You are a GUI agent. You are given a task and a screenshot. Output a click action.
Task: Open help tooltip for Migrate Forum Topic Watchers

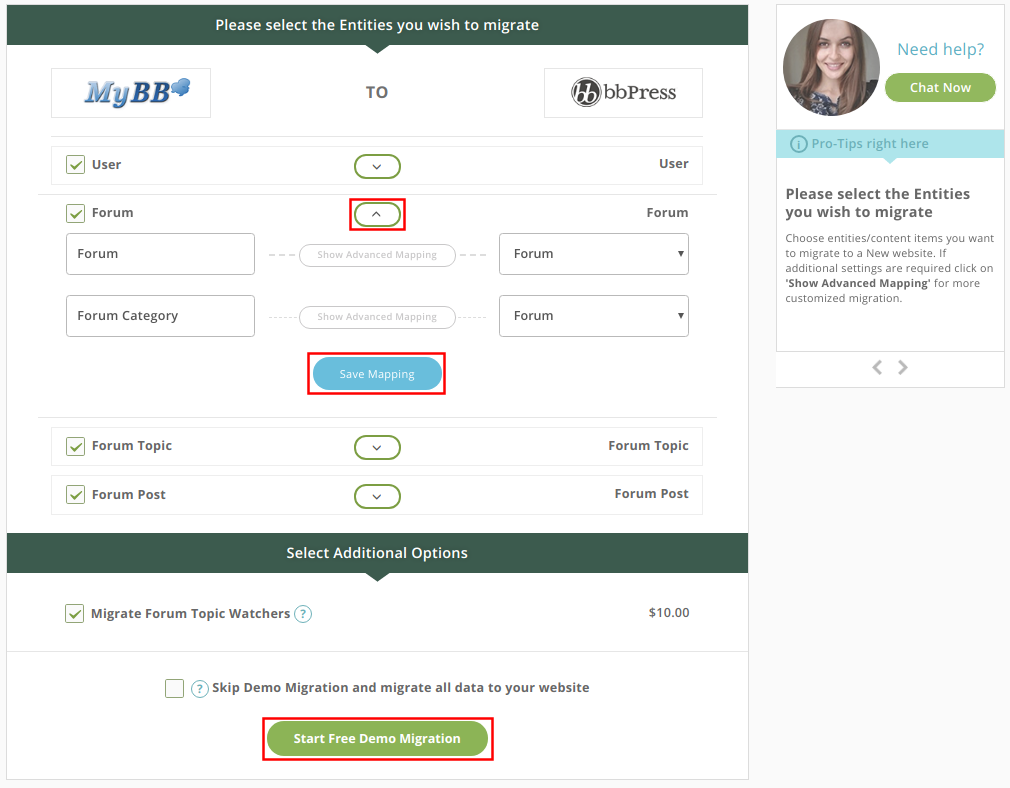(x=303, y=614)
